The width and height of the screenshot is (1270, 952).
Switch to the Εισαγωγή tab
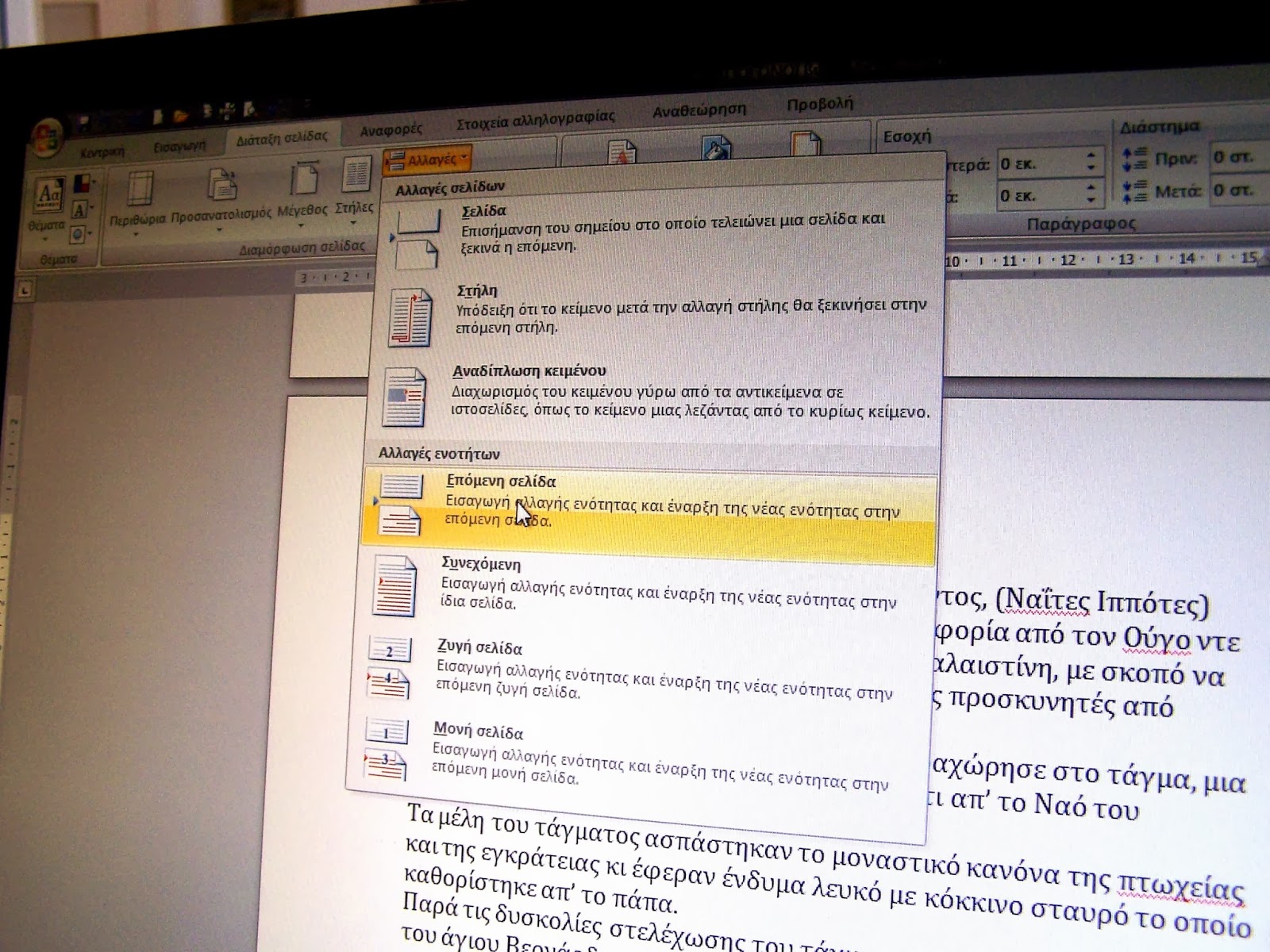179,146
